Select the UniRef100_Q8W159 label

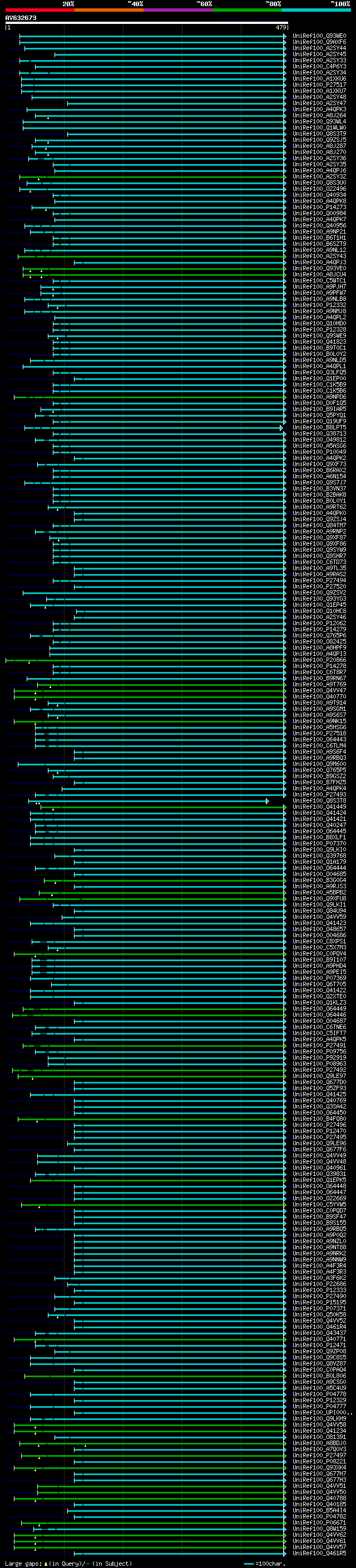(319, 1530)
